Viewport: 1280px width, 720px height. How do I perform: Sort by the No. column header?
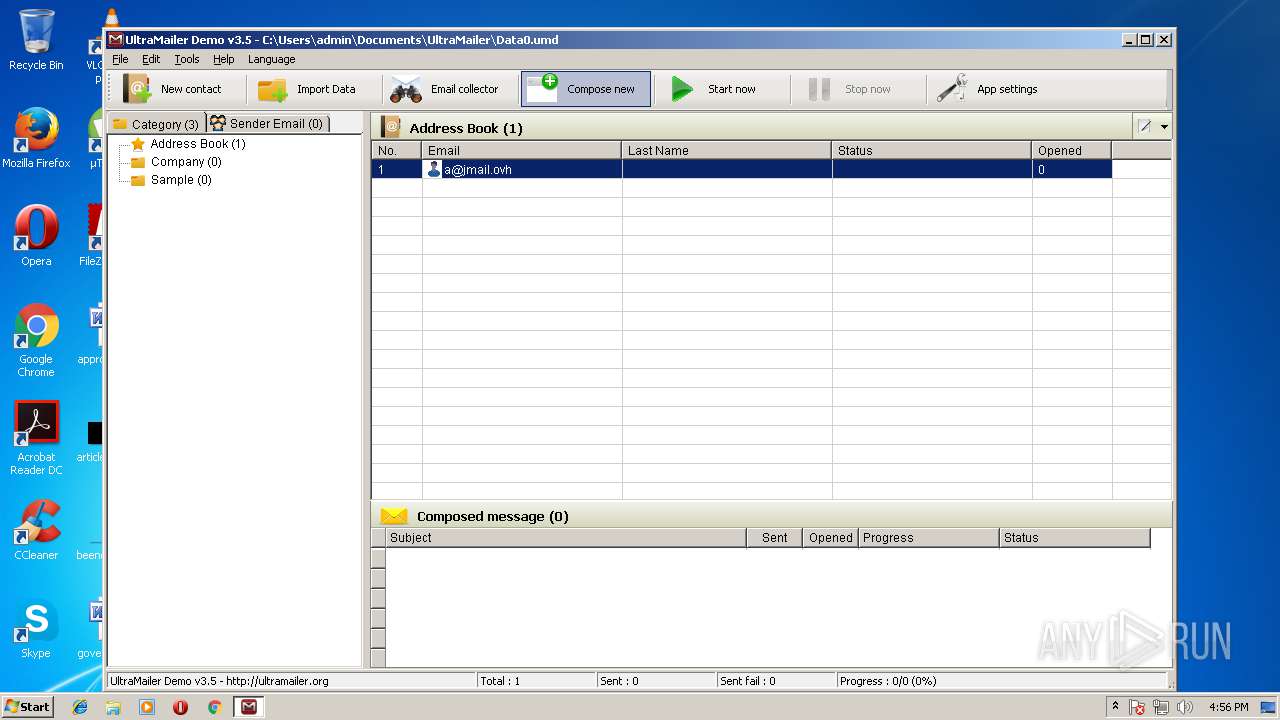coord(397,150)
